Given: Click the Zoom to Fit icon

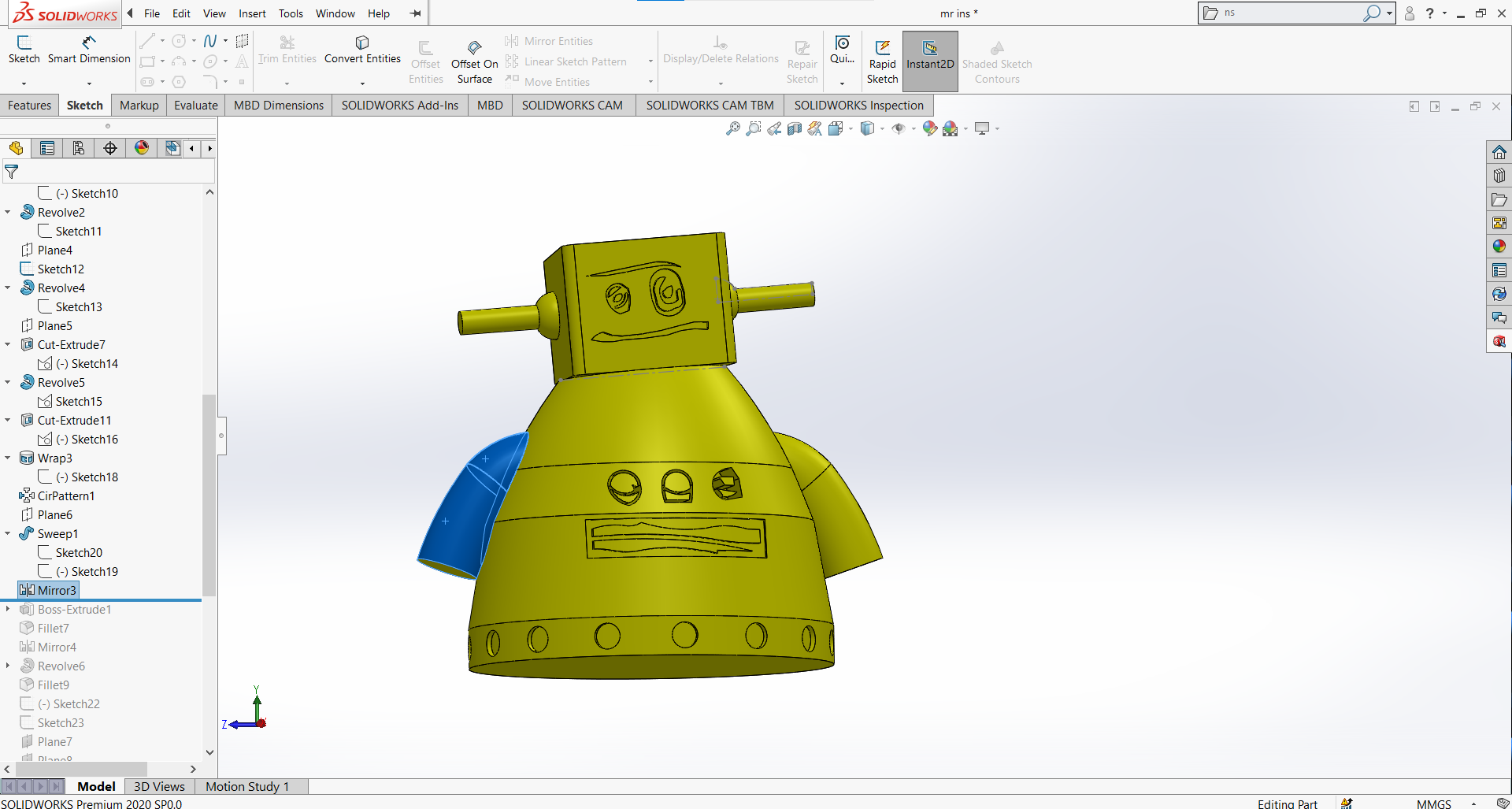Looking at the screenshot, I should [732, 128].
